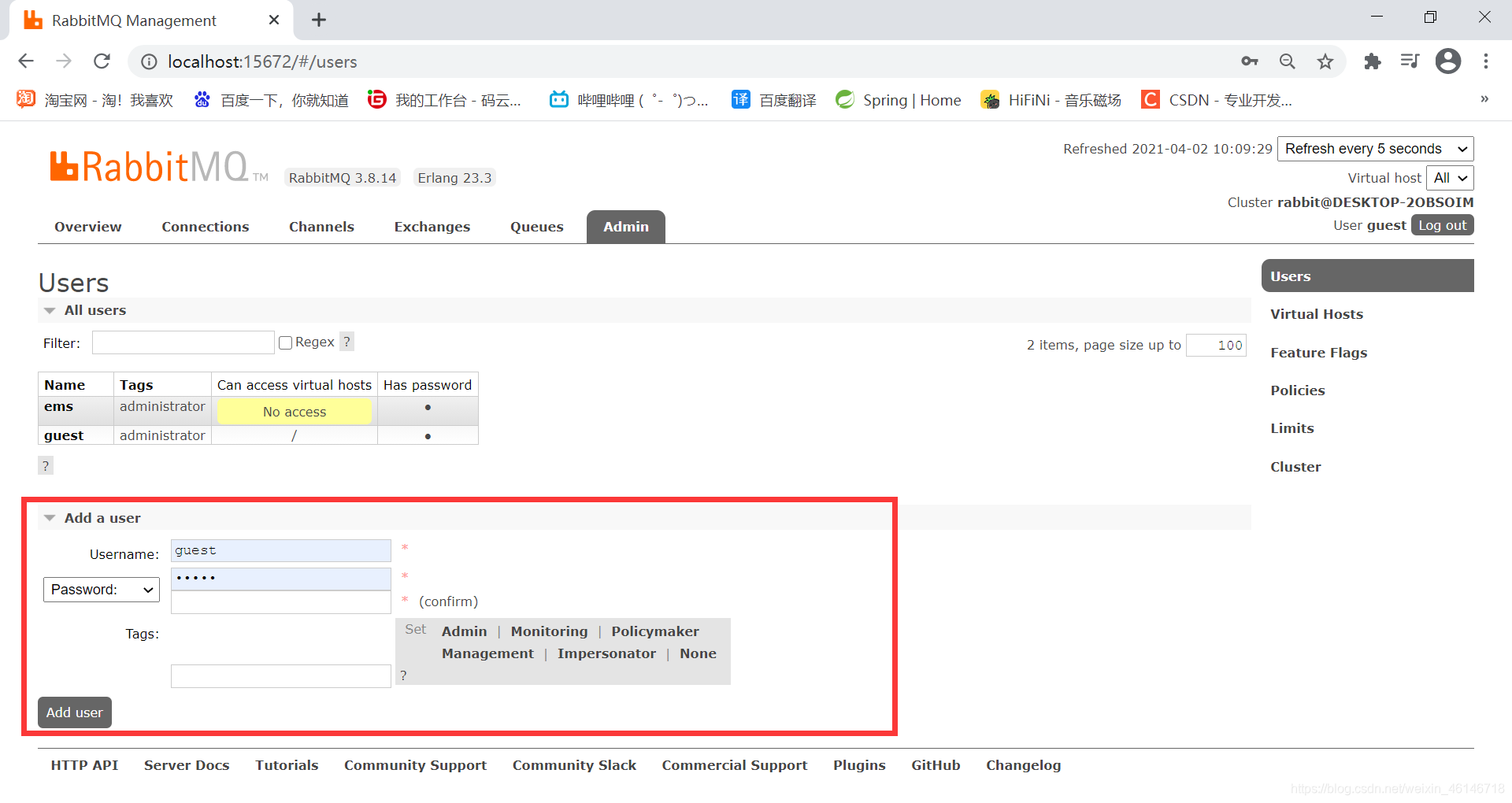1512x803 pixels.
Task: Open the Chrome three-dot menu
Action: (x=1486, y=61)
